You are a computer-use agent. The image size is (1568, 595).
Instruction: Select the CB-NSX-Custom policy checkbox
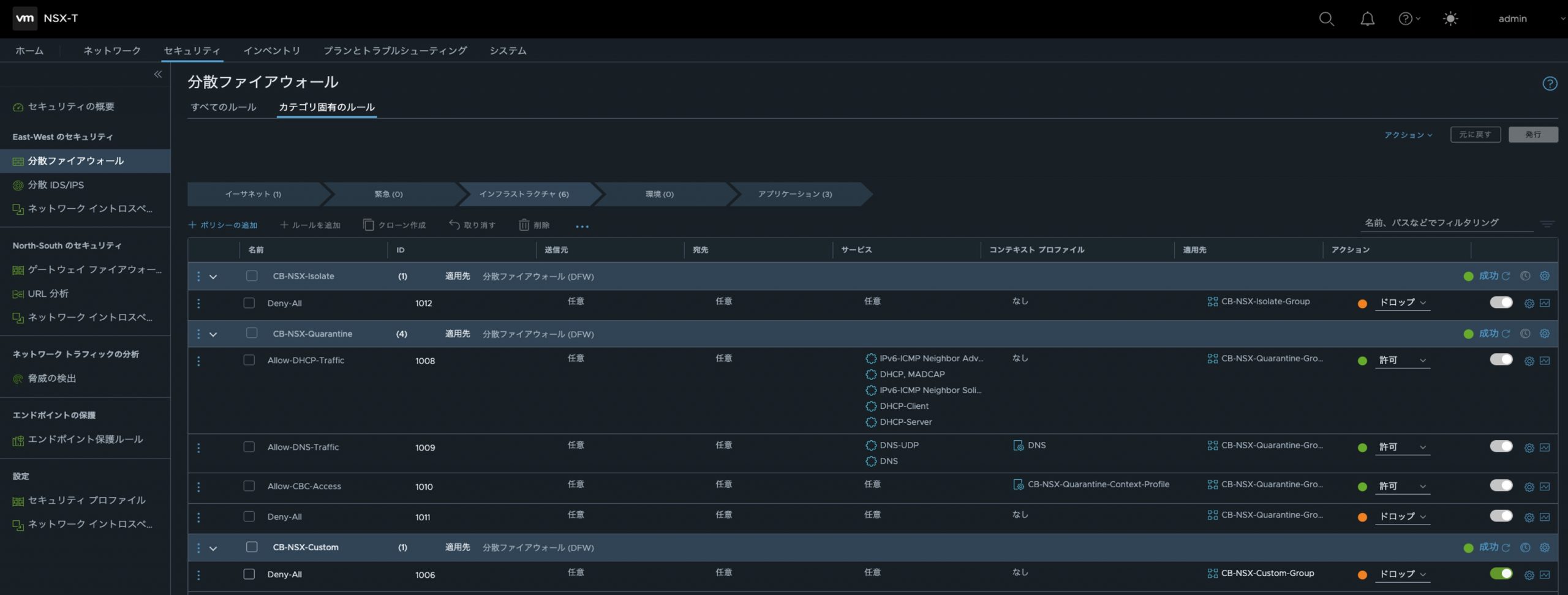tap(251, 547)
